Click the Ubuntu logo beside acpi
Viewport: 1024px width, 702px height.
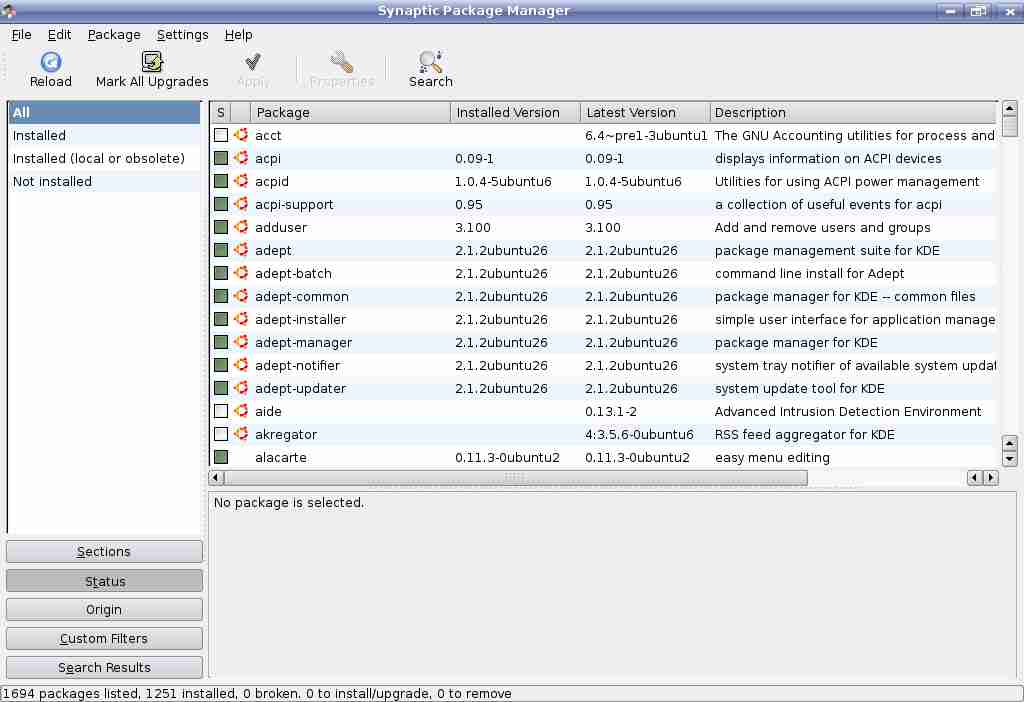(241, 158)
